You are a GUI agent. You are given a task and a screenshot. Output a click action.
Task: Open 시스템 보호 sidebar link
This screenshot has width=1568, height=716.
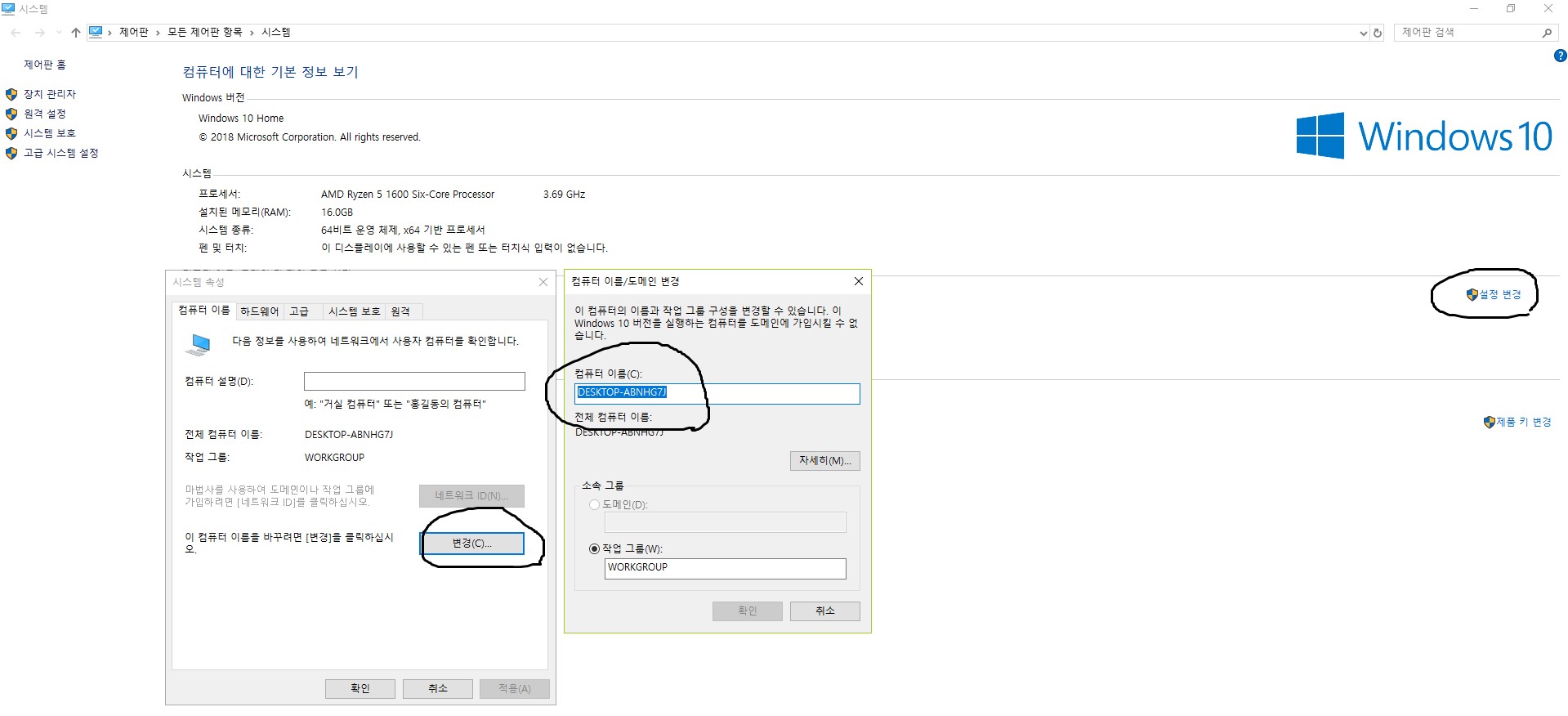pyautogui.click(x=49, y=133)
